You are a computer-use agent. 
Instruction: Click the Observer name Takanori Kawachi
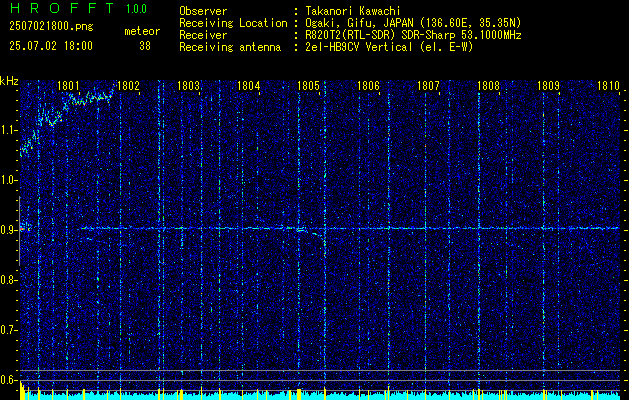pos(353,11)
